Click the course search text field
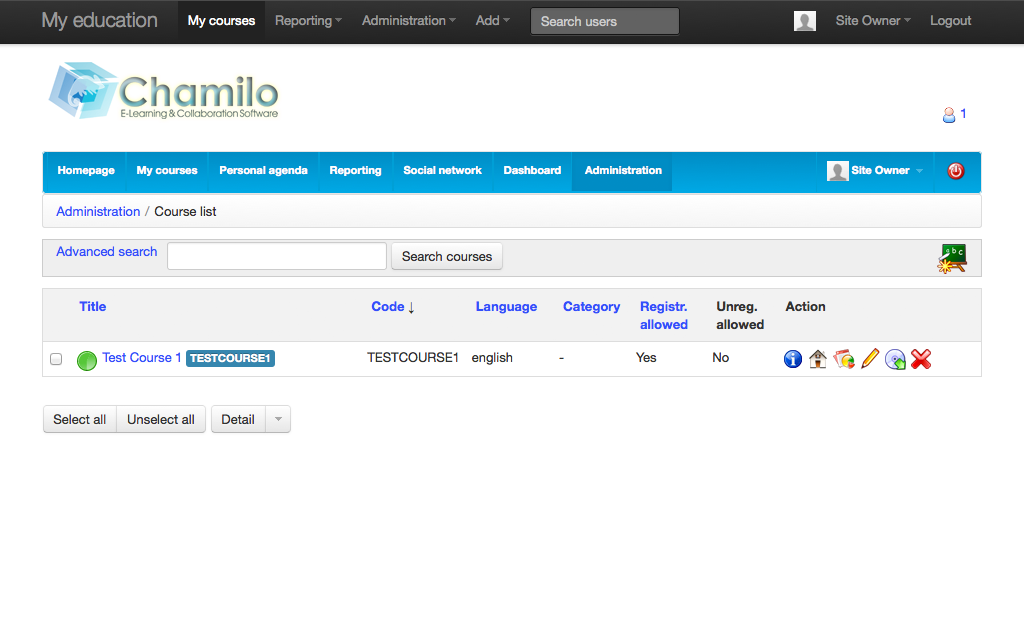The image size is (1024, 640). (277, 257)
